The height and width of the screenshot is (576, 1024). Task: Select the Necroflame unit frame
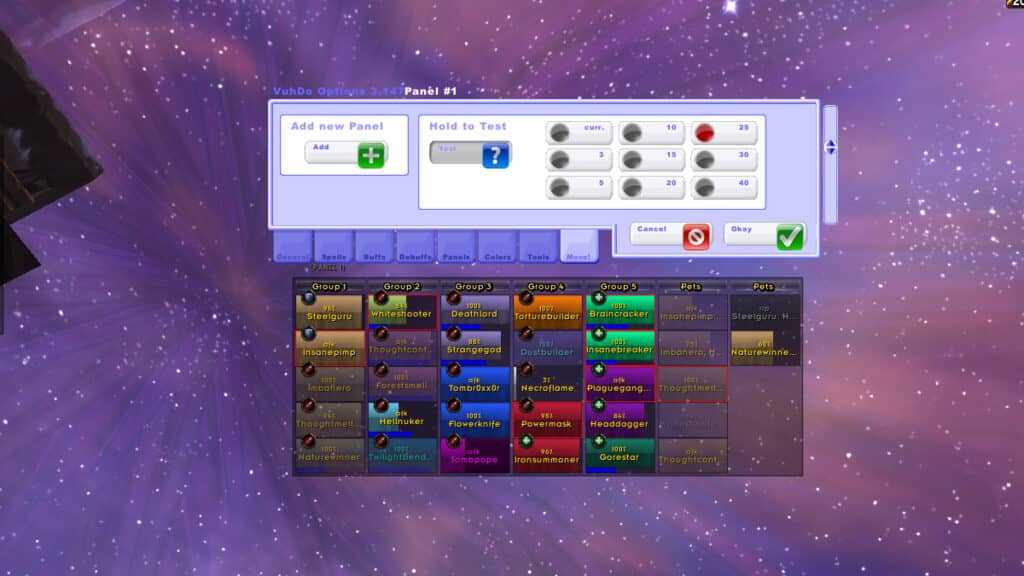[547, 382]
